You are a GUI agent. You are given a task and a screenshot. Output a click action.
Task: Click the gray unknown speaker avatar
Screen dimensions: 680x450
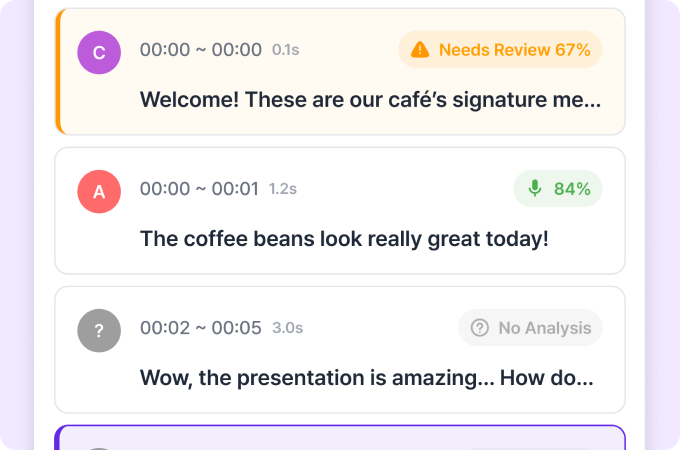tap(99, 330)
